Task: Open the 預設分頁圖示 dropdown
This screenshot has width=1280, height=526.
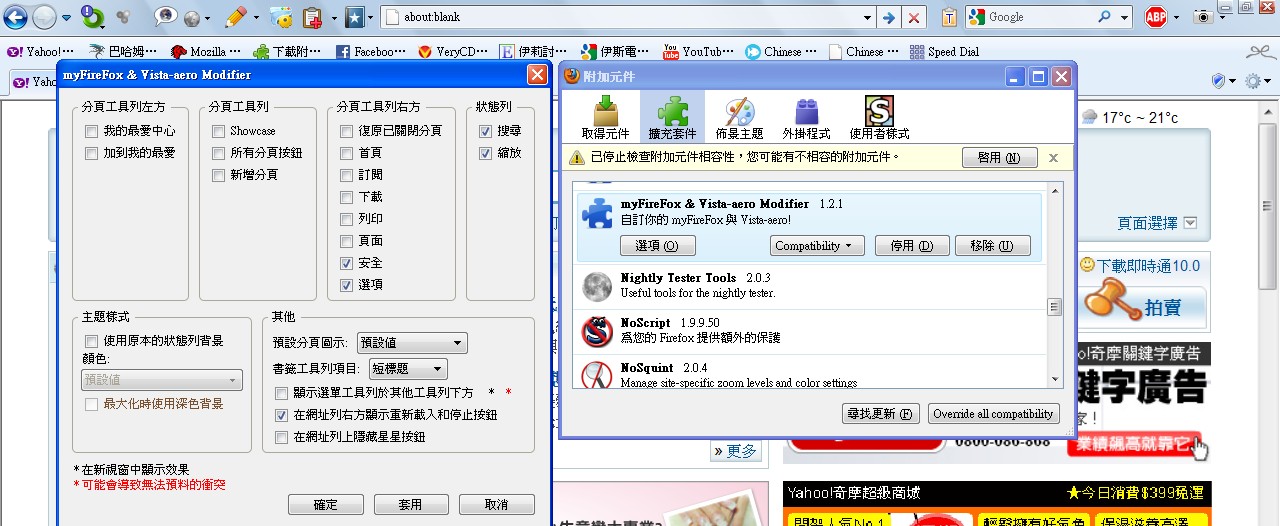Action: click(412, 343)
